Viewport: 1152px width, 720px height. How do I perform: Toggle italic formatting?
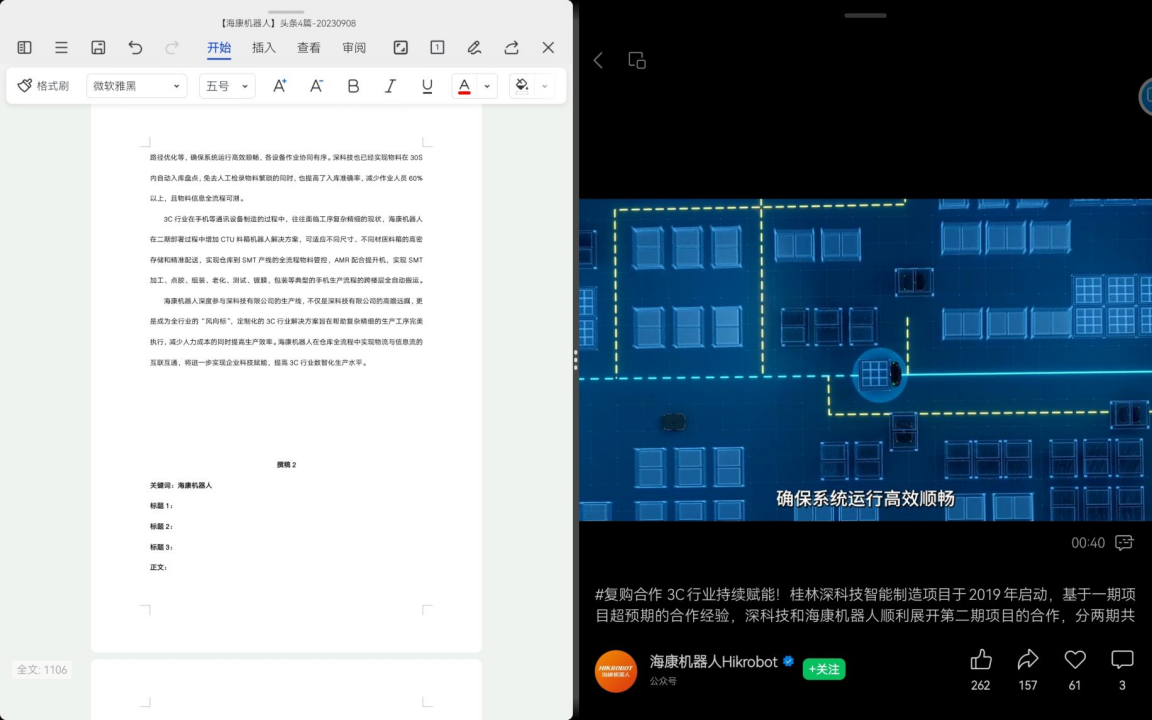tap(390, 86)
